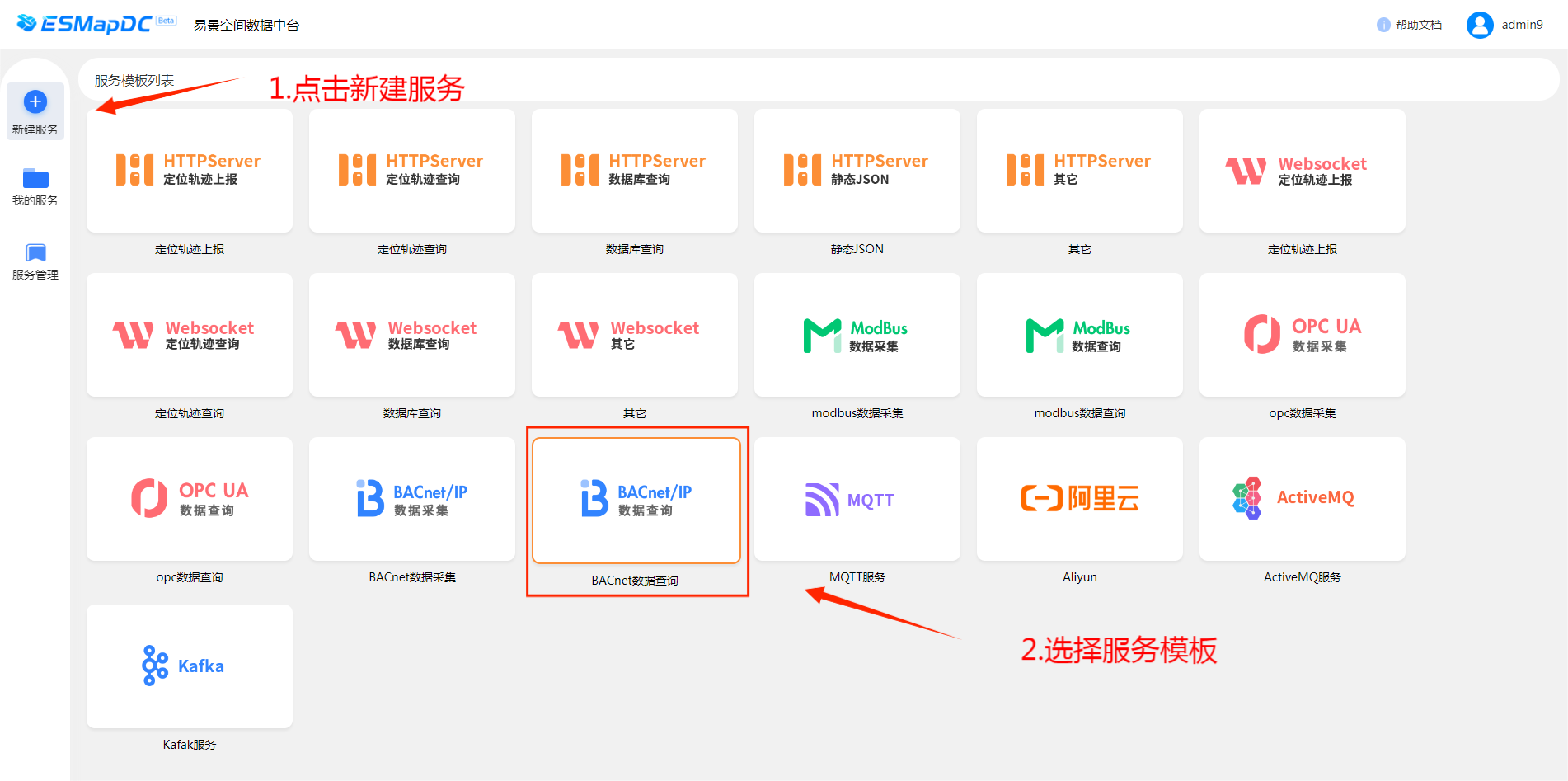This screenshot has width=1568, height=781.
Task: Click the 服务管理 sidebar label
Action: pyautogui.click(x=35, y=275)
